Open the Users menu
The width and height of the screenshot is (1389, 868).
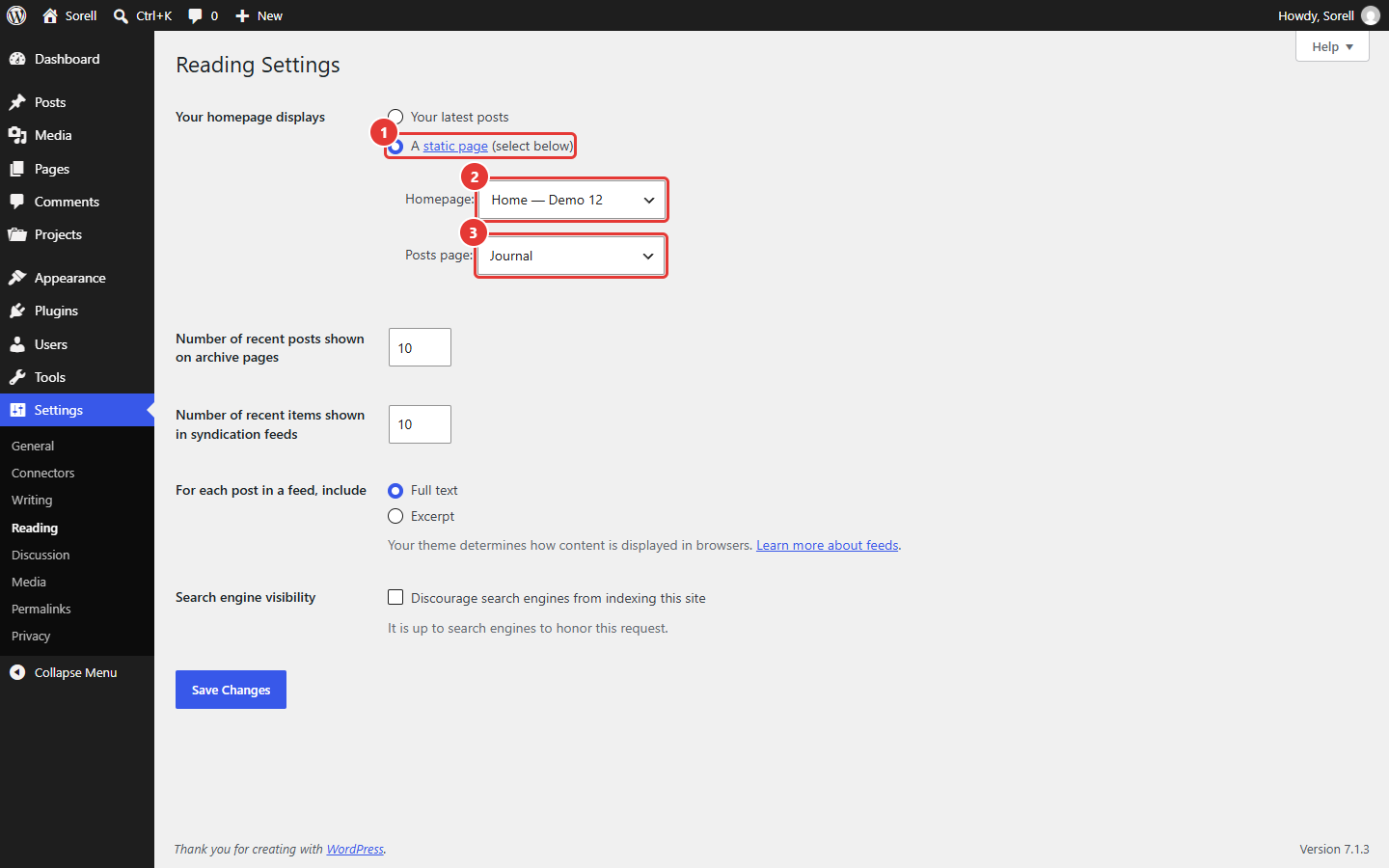pos(77,344)
